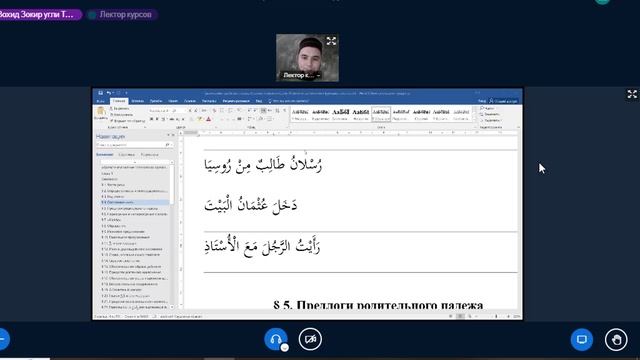Start screen sharing with monitor button
The height and width of the screenshot is (360, 640).
[582, 339]
